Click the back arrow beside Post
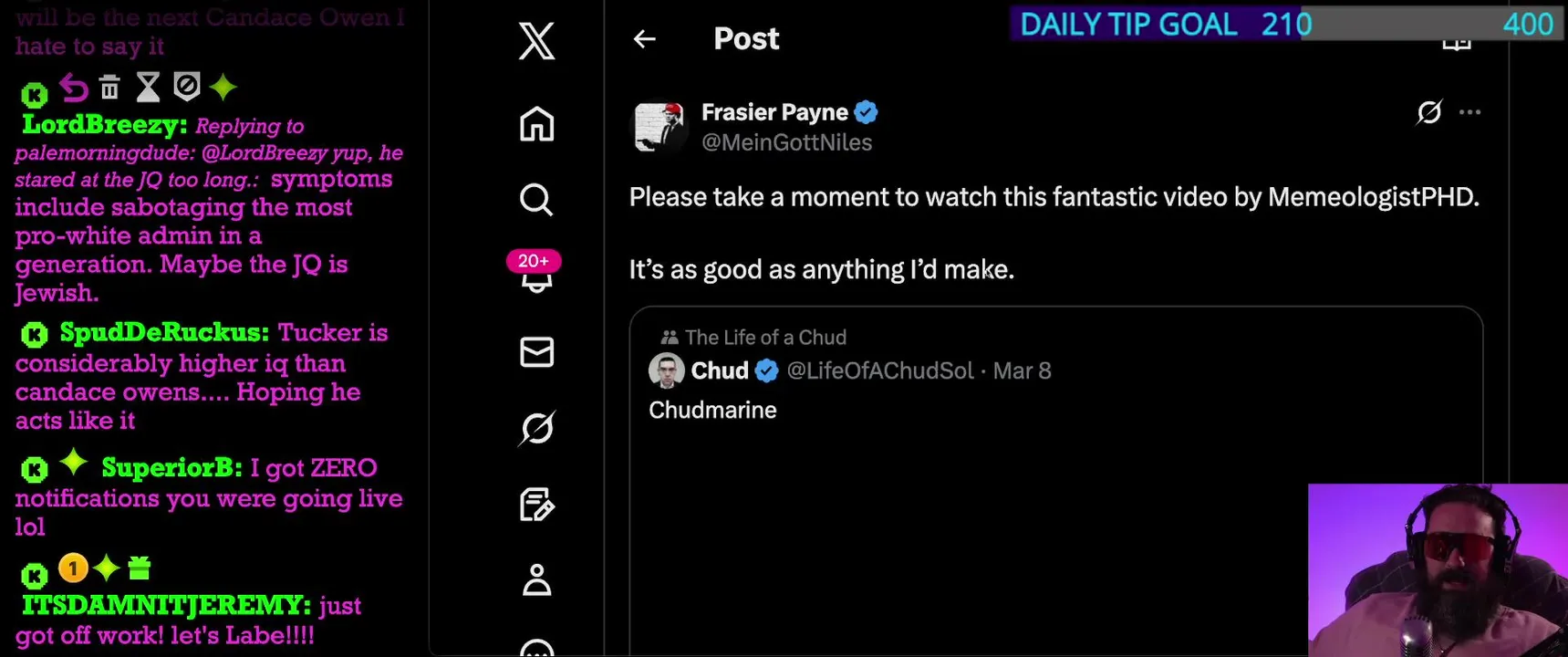The image size is (1568, 657). coord(645,38)
